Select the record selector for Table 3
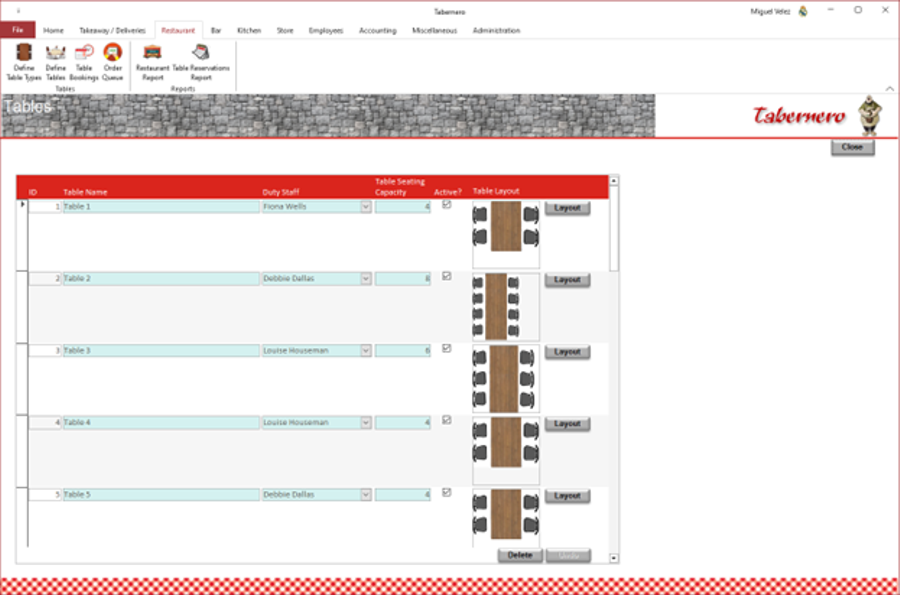 tap(22, 379)
